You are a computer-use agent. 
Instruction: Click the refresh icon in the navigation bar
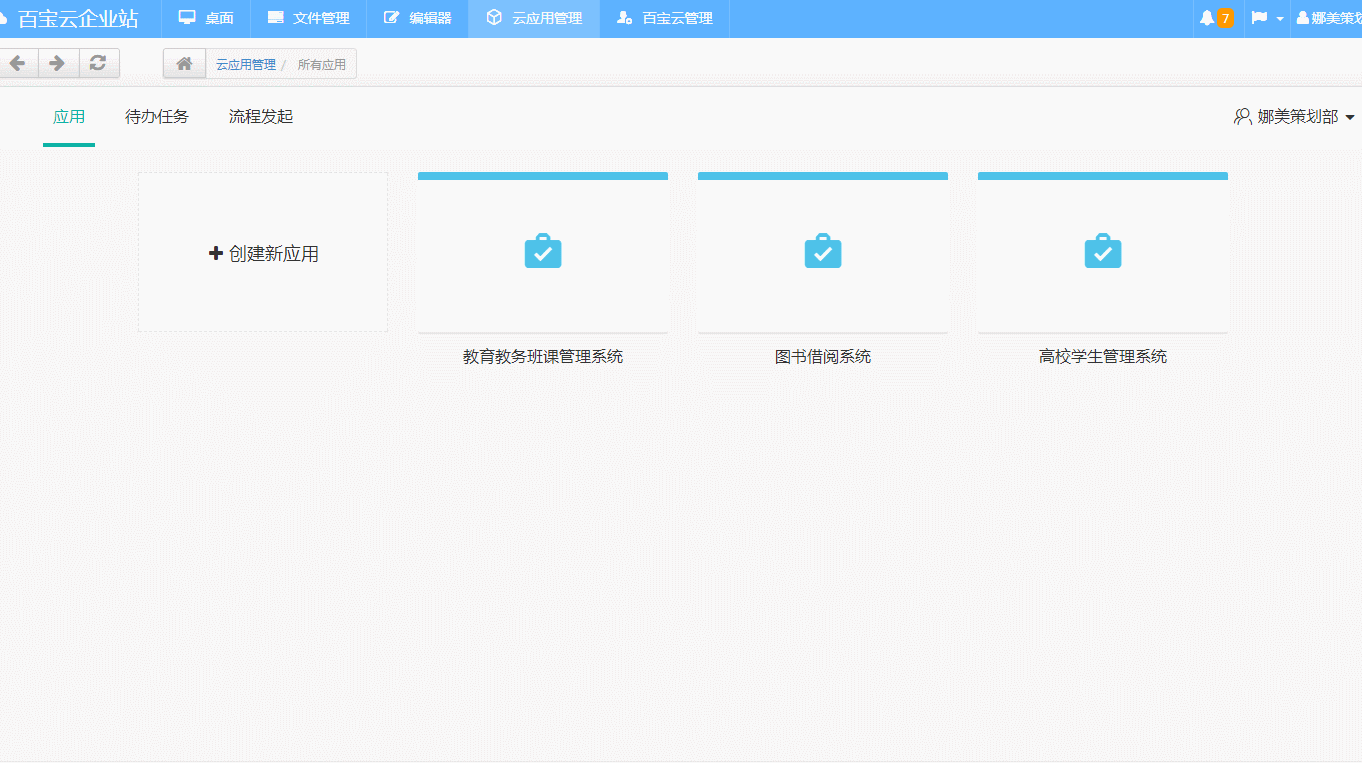pyautogui.click(x=98, y=62)
